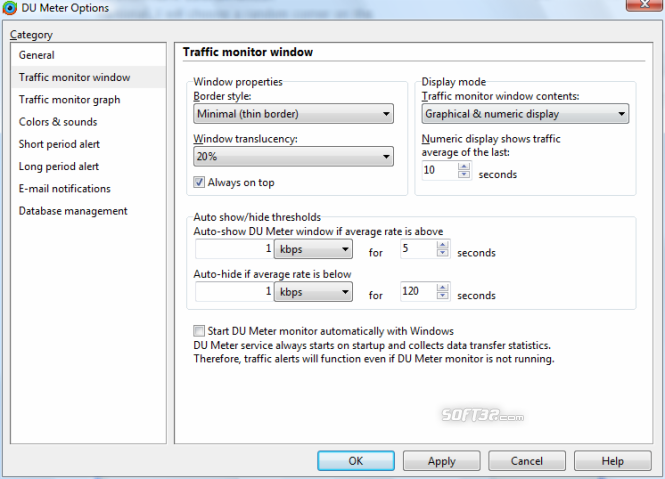The height and width of the screenshot is (479, 665).
Task: Open Colors & sounds category
Action: tap(89, 122)
